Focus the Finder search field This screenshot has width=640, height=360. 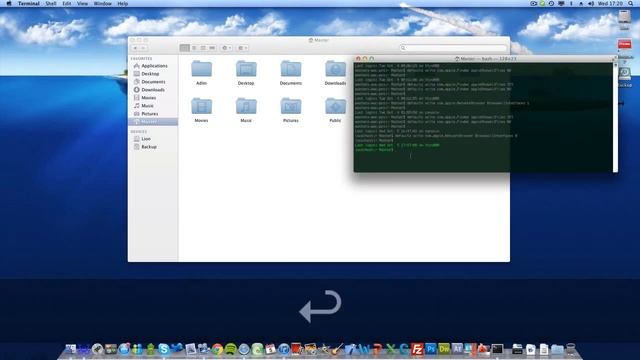tap(453, 48)
